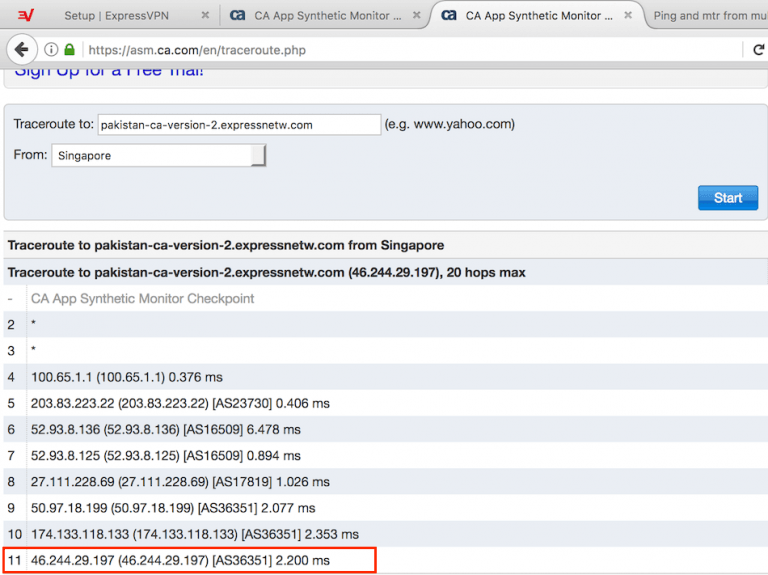Close the second CA App Synthetic Monitor tab
768x575 pixels.
(x=416, y=15)
